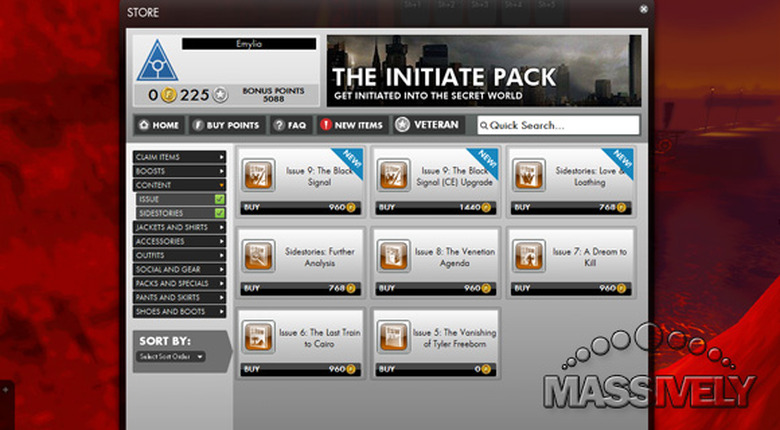This screenshot has height=430, width=780.
Task: Go to the Home tab
Action: [159, 125]
